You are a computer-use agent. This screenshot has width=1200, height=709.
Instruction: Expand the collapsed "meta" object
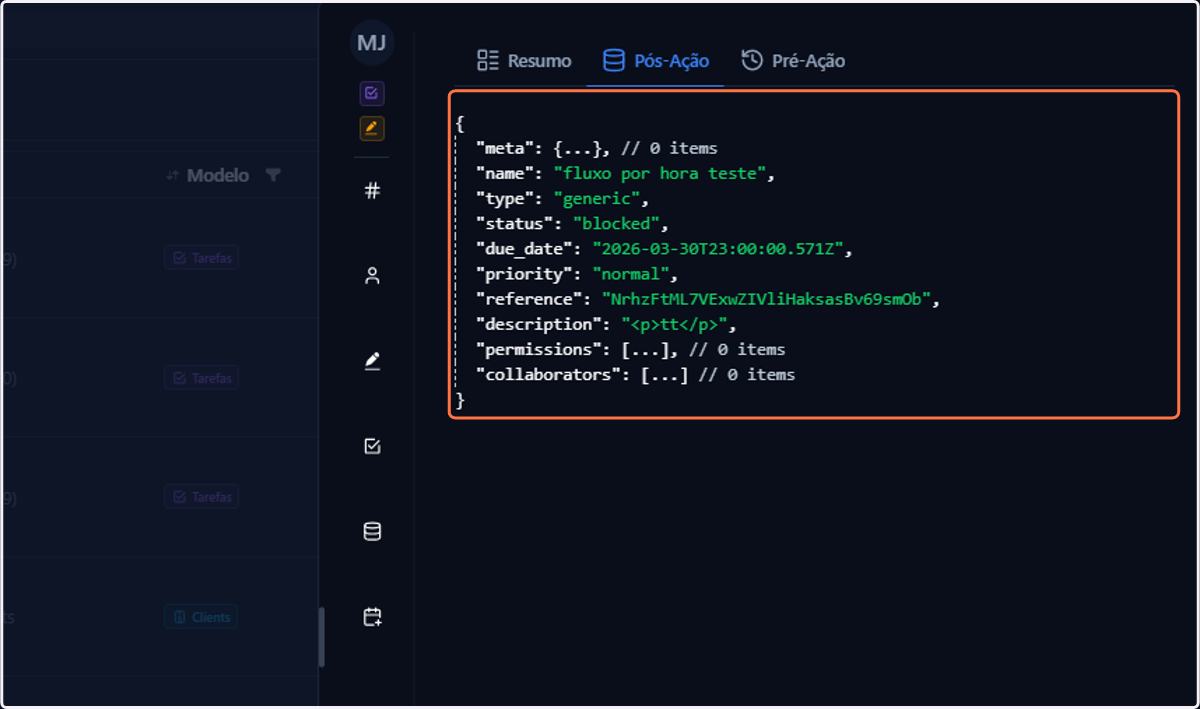(x=580, y=148)
